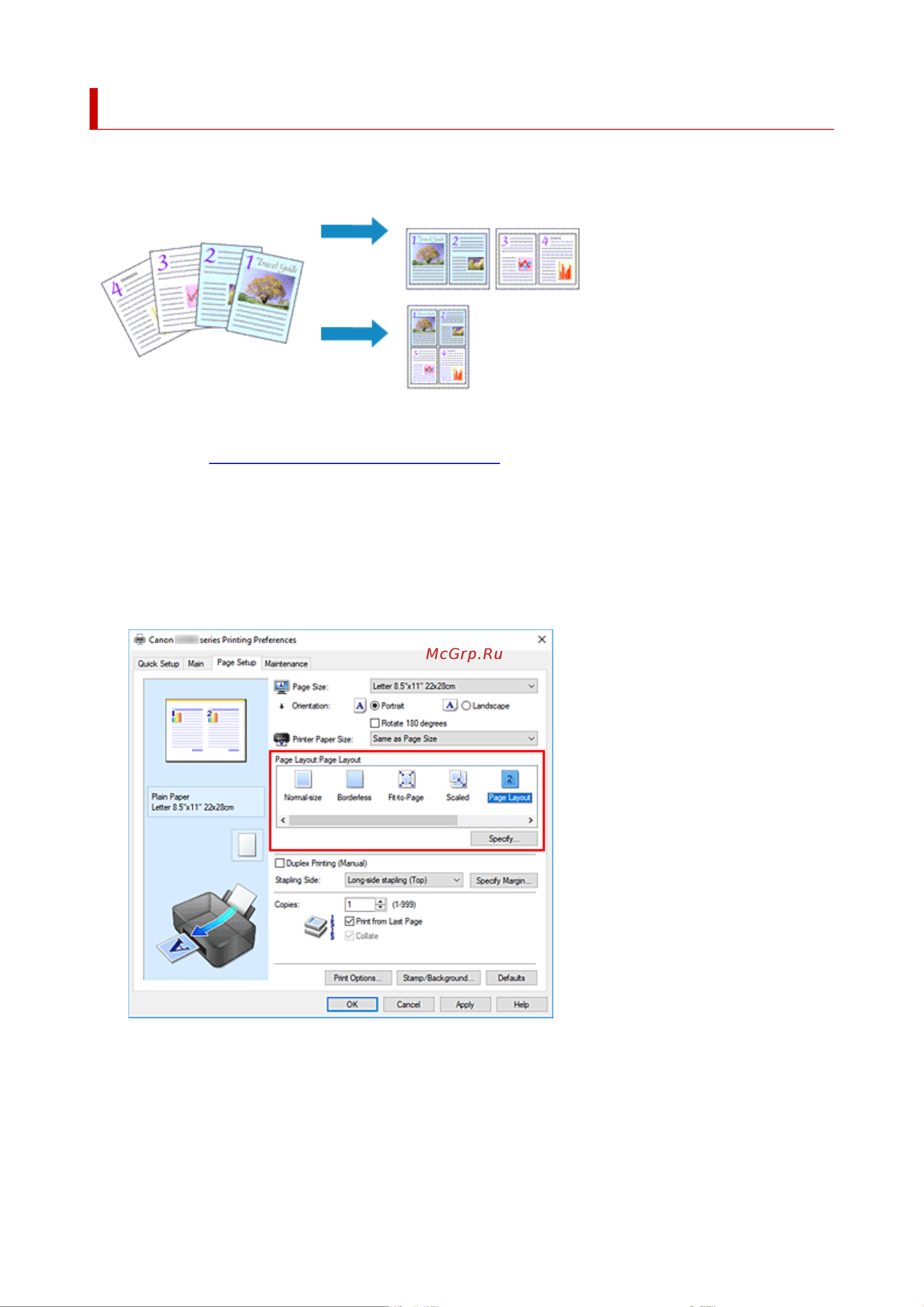Screen dimensions: 924x1307
Task: Close the Printing Preferences dialog
Action: pos(542,640)
